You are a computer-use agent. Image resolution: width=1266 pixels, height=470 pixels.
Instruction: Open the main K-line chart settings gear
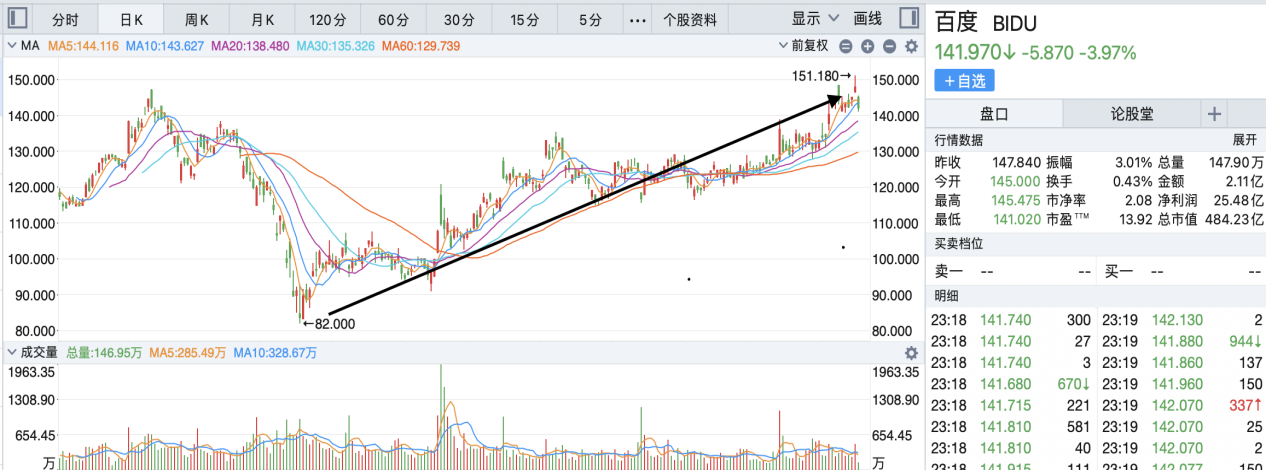tap(911, 46)
